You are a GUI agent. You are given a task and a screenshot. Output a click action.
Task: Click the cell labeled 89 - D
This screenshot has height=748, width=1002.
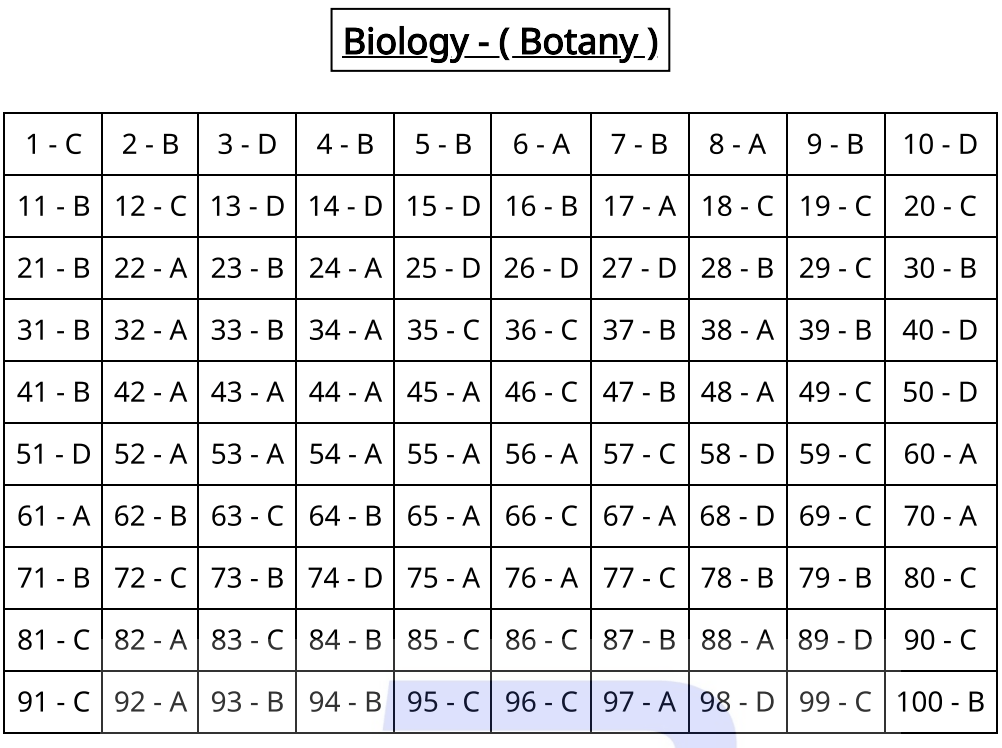pyautogui.click(x=835, y=641)
